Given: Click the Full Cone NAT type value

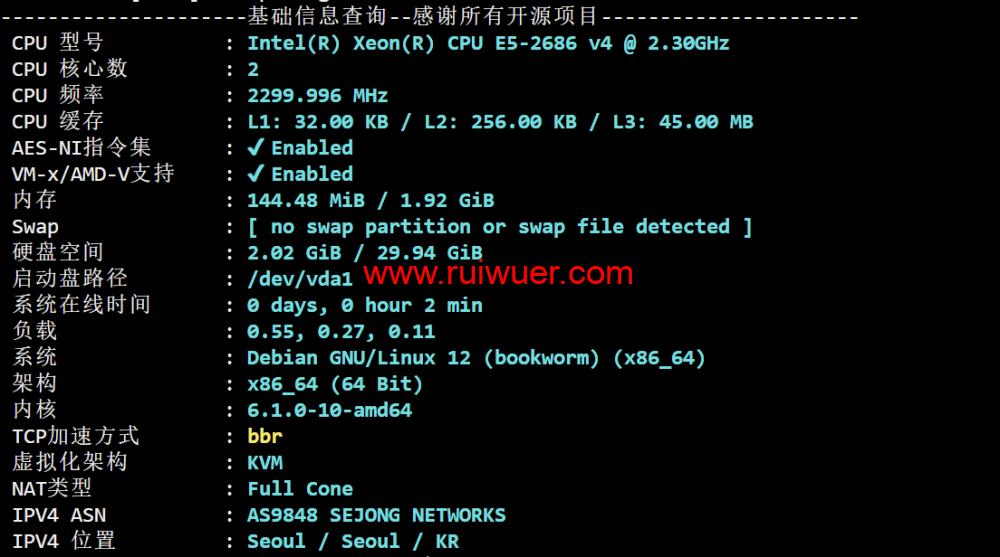Looking at the screenshot, I should pyautogui.click(x=300, y=489).
